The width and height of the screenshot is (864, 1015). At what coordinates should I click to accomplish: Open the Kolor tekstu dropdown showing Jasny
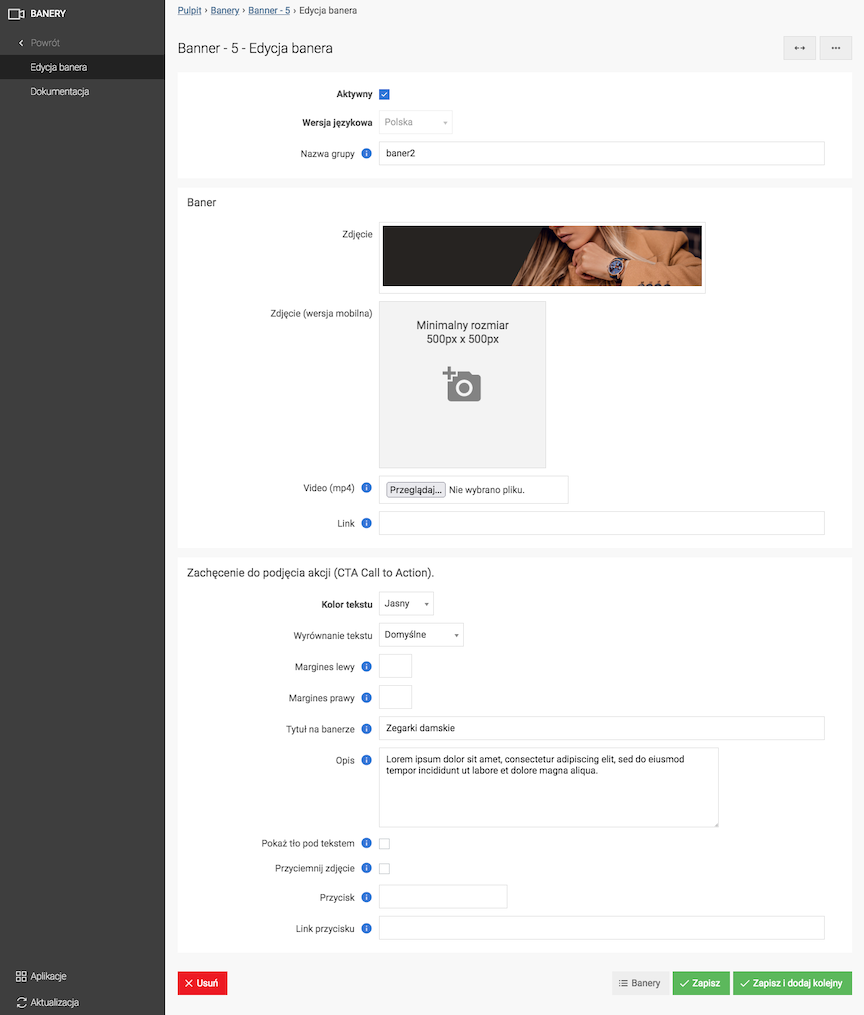click(x=406, y=603)
